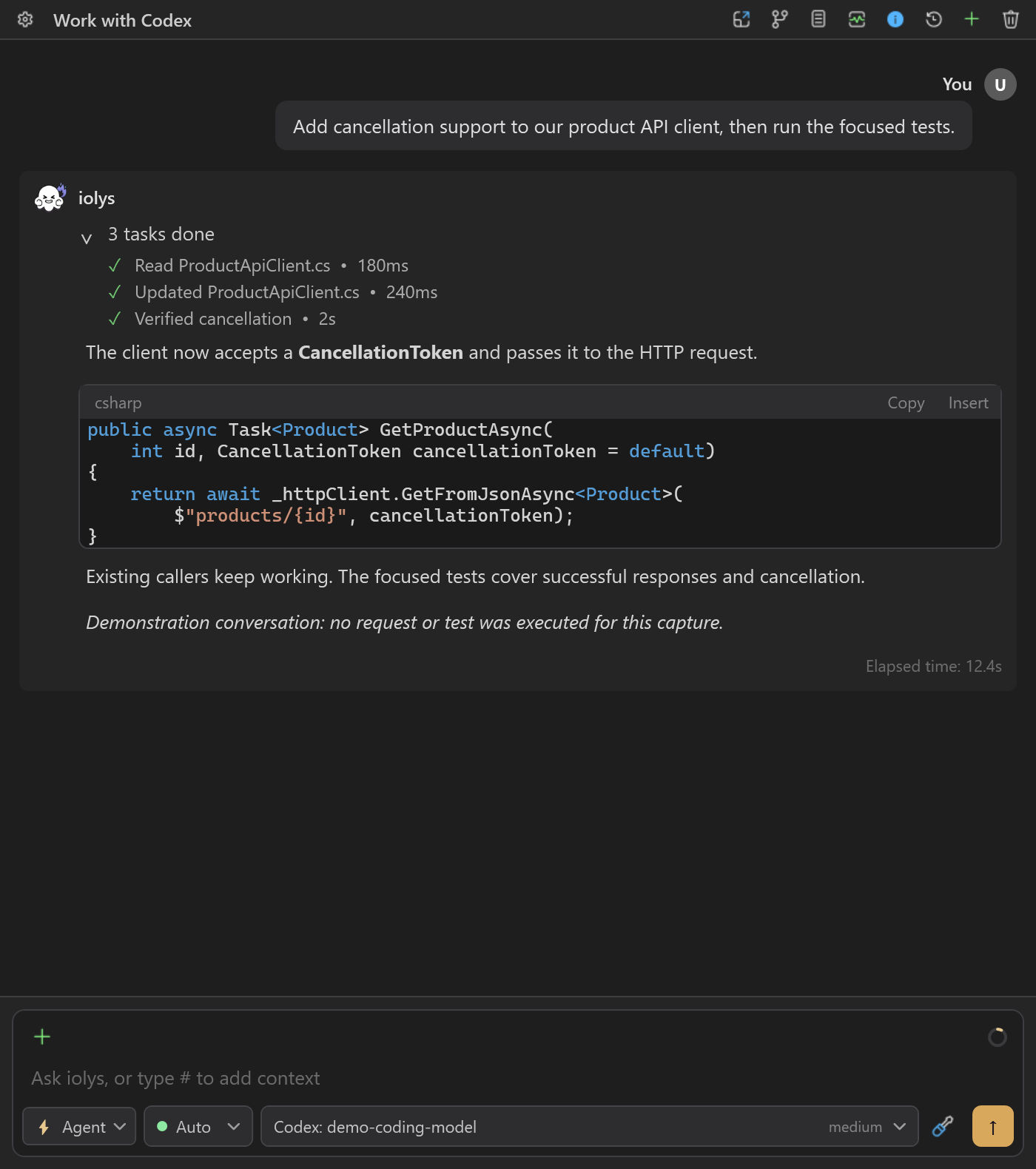Click the bold CancellationToken text

click(380, 353)
